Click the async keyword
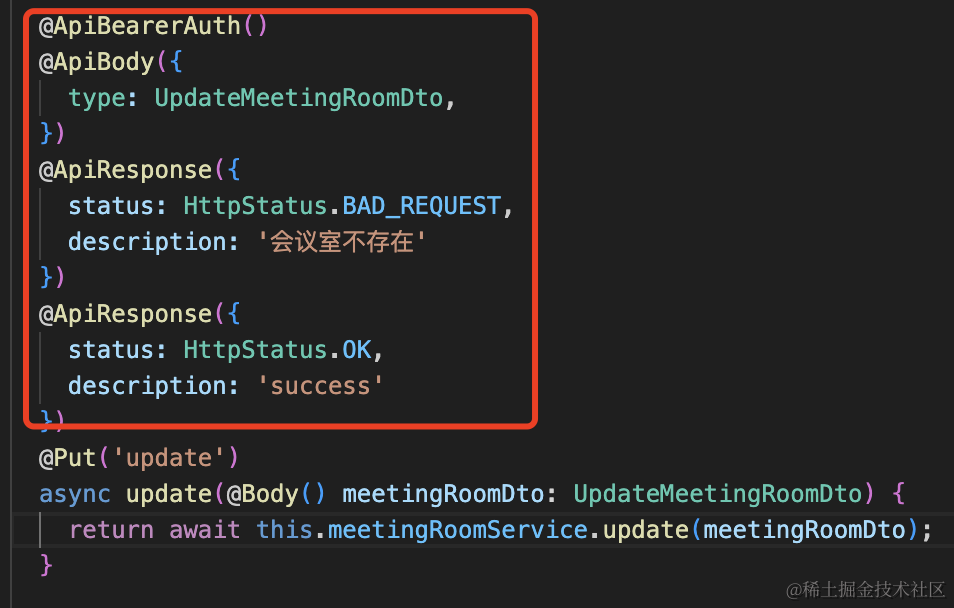954x608 pixels. [75, 494]
